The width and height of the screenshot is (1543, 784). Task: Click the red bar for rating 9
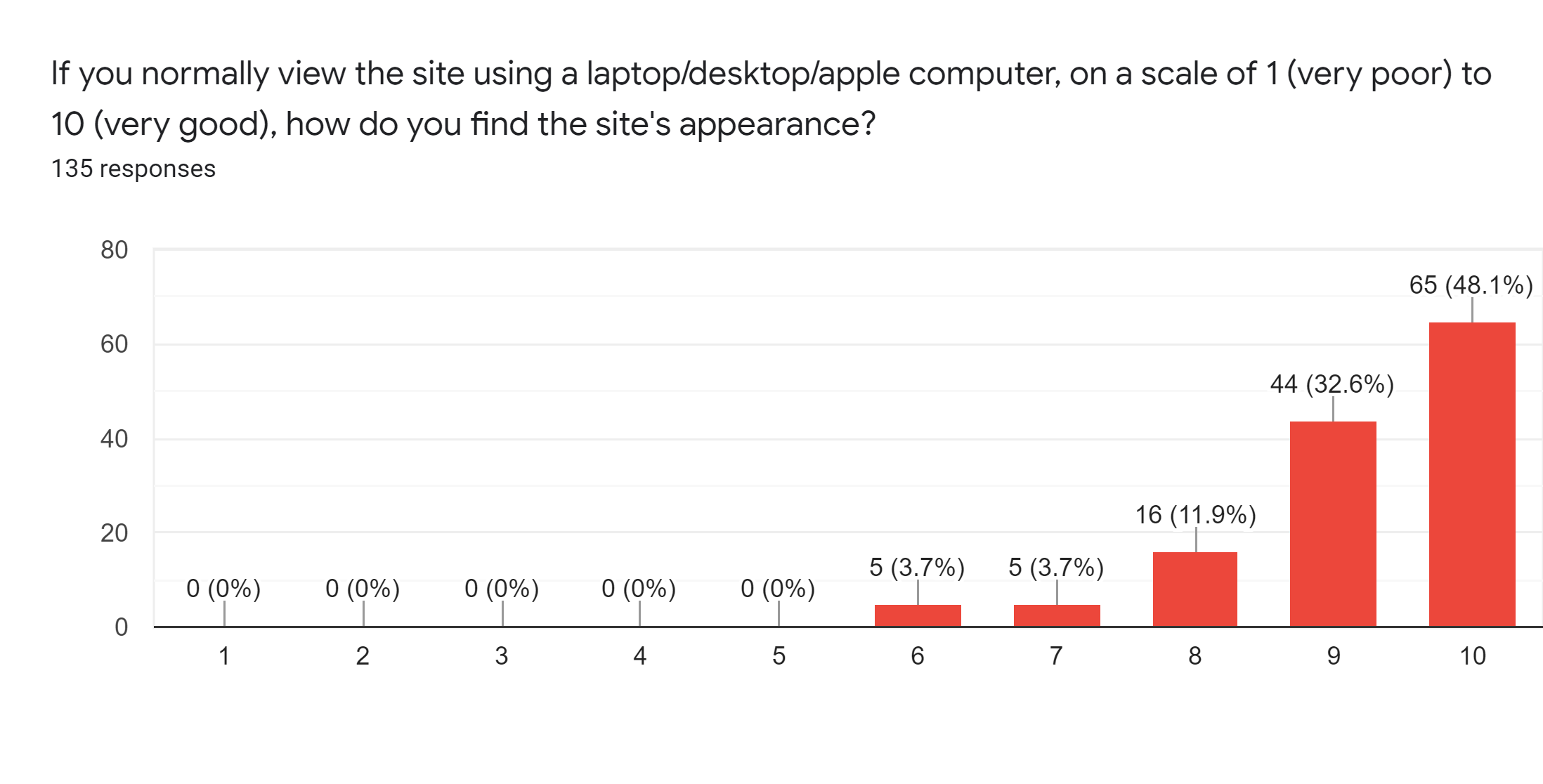click(1333, 523)
